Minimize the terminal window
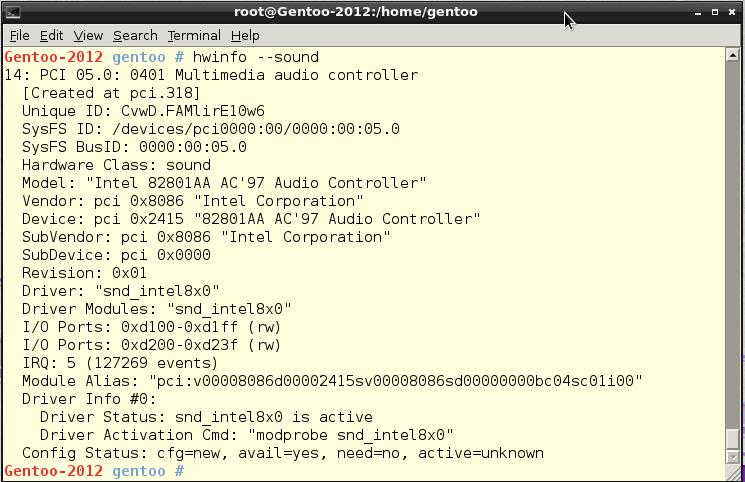 pyautogui.click(x=697, y=12)
